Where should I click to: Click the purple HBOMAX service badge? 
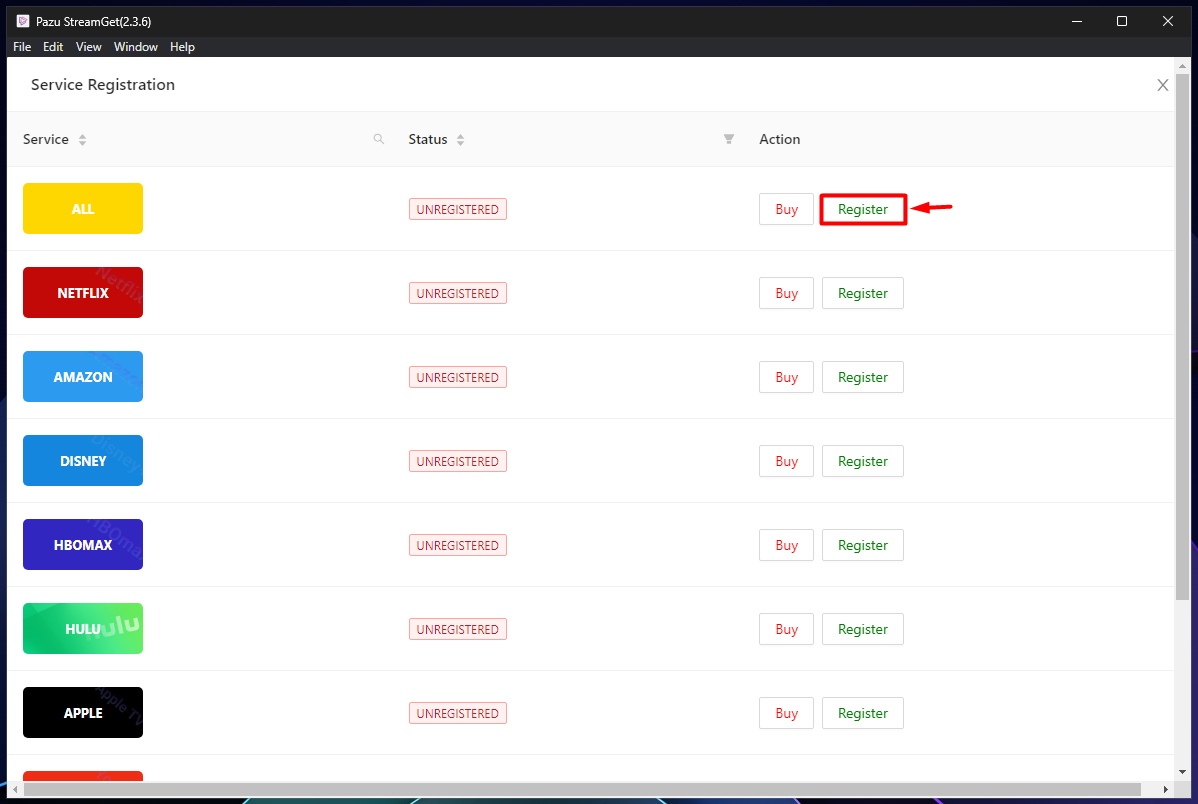(83, 545)
